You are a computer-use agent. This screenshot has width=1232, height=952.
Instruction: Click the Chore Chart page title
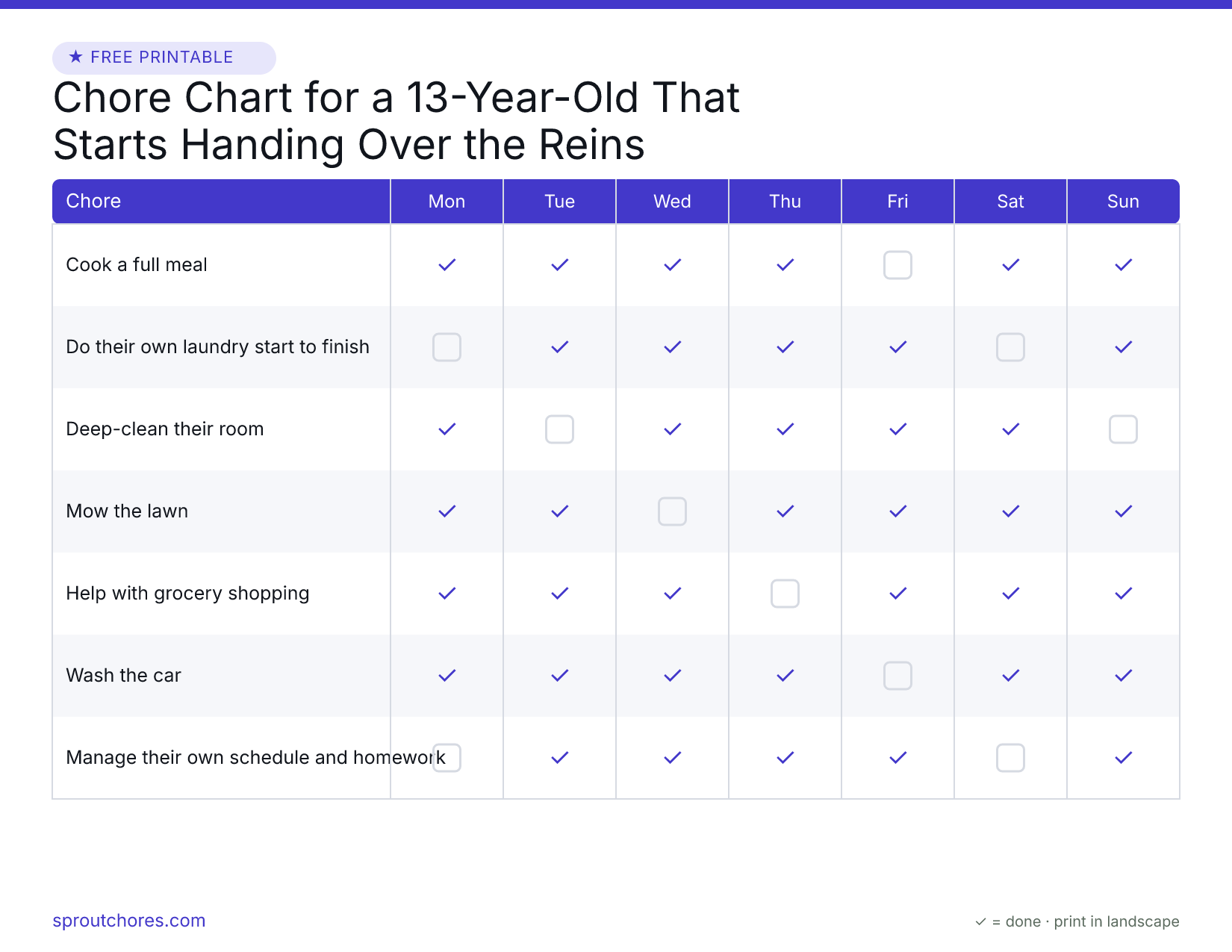(x=396, y=121)
